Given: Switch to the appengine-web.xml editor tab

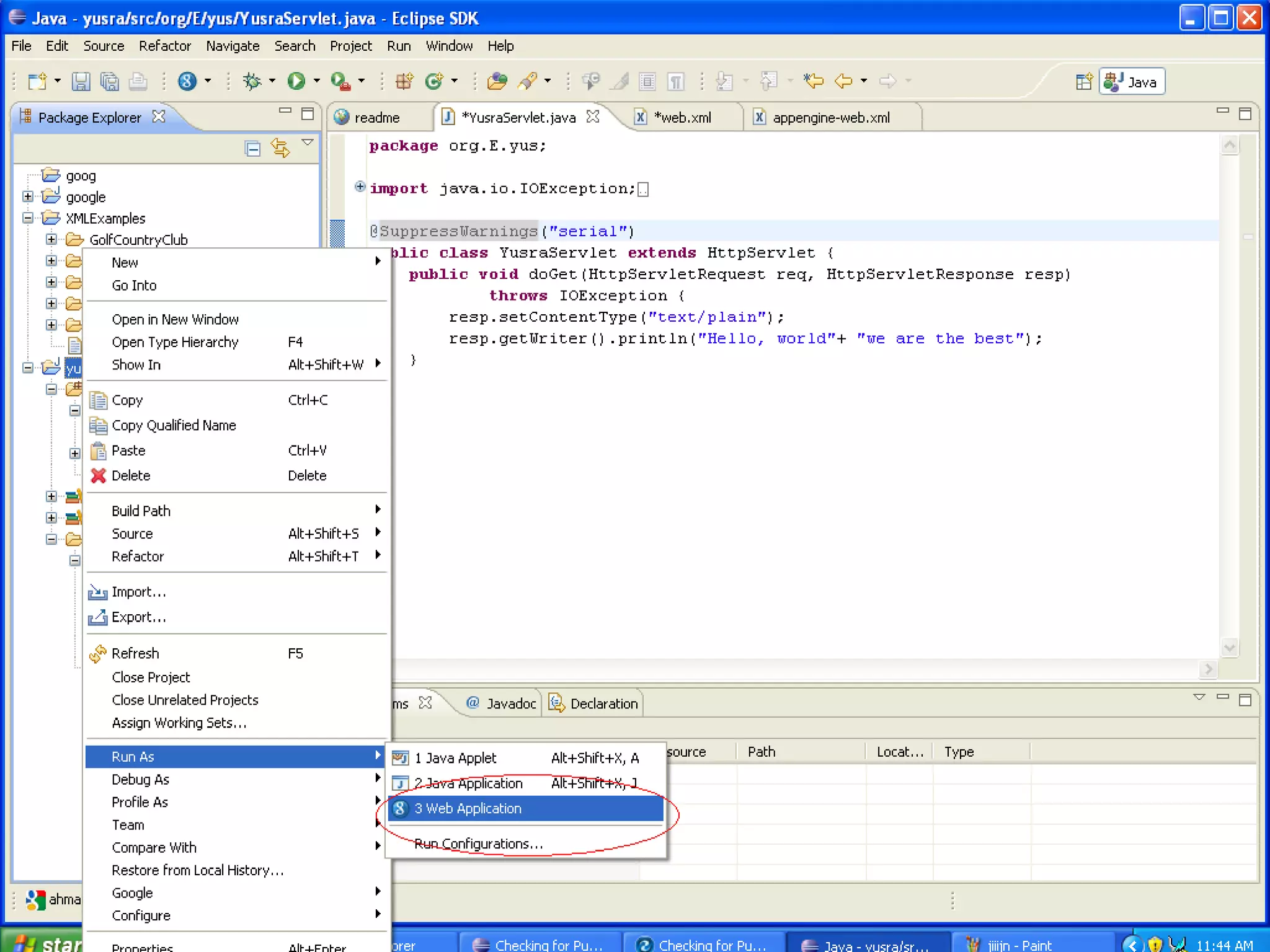Looking at the screenshot, I should [x=830, y=118].
